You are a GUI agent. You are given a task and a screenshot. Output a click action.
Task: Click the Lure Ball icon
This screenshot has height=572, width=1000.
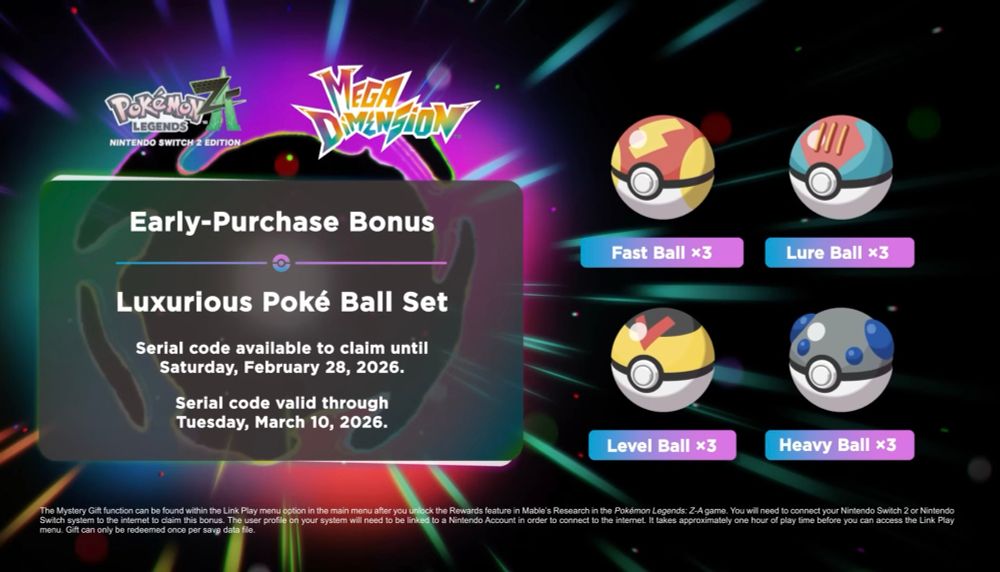pos(841,167)
